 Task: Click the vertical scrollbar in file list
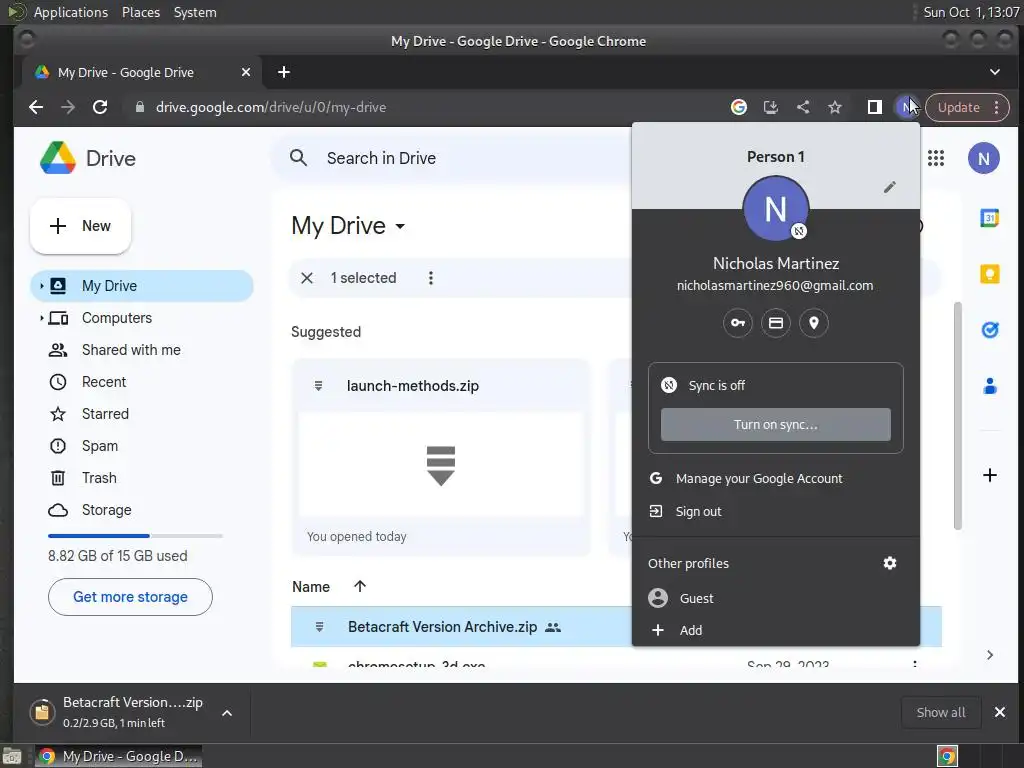(x=957, y=415)
